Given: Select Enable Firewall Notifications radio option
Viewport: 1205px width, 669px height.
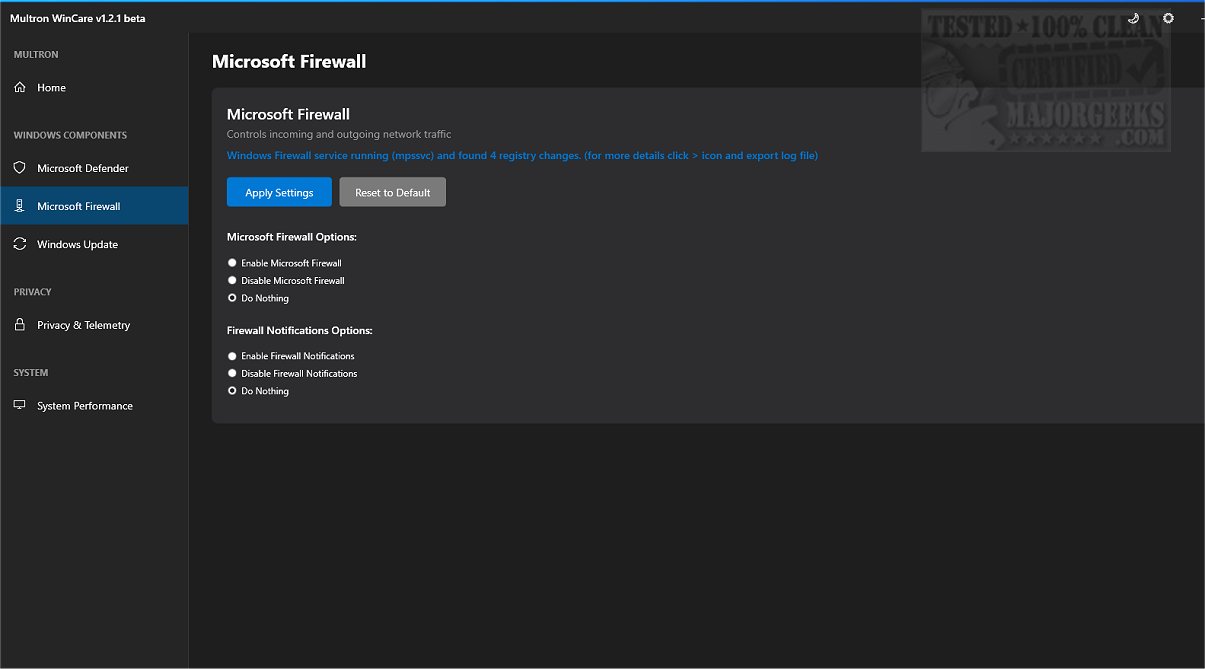Looking at the screenshot, I should pyautogui.click(x=233, y=356).
